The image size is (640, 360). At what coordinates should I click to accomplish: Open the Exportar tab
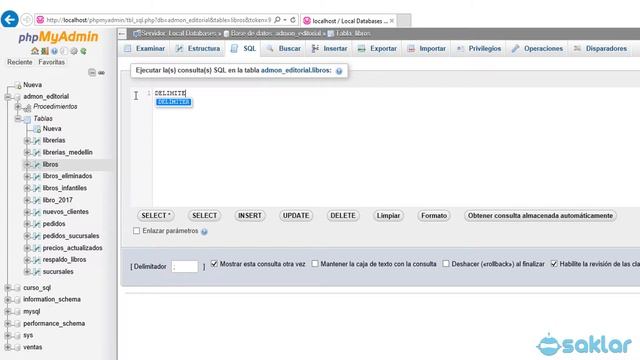[377, 49]
